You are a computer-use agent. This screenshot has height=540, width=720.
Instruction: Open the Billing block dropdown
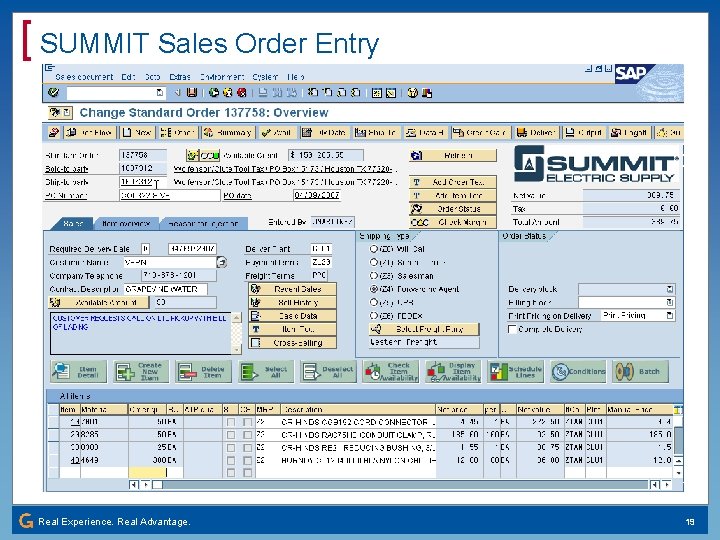click(670, 302)
